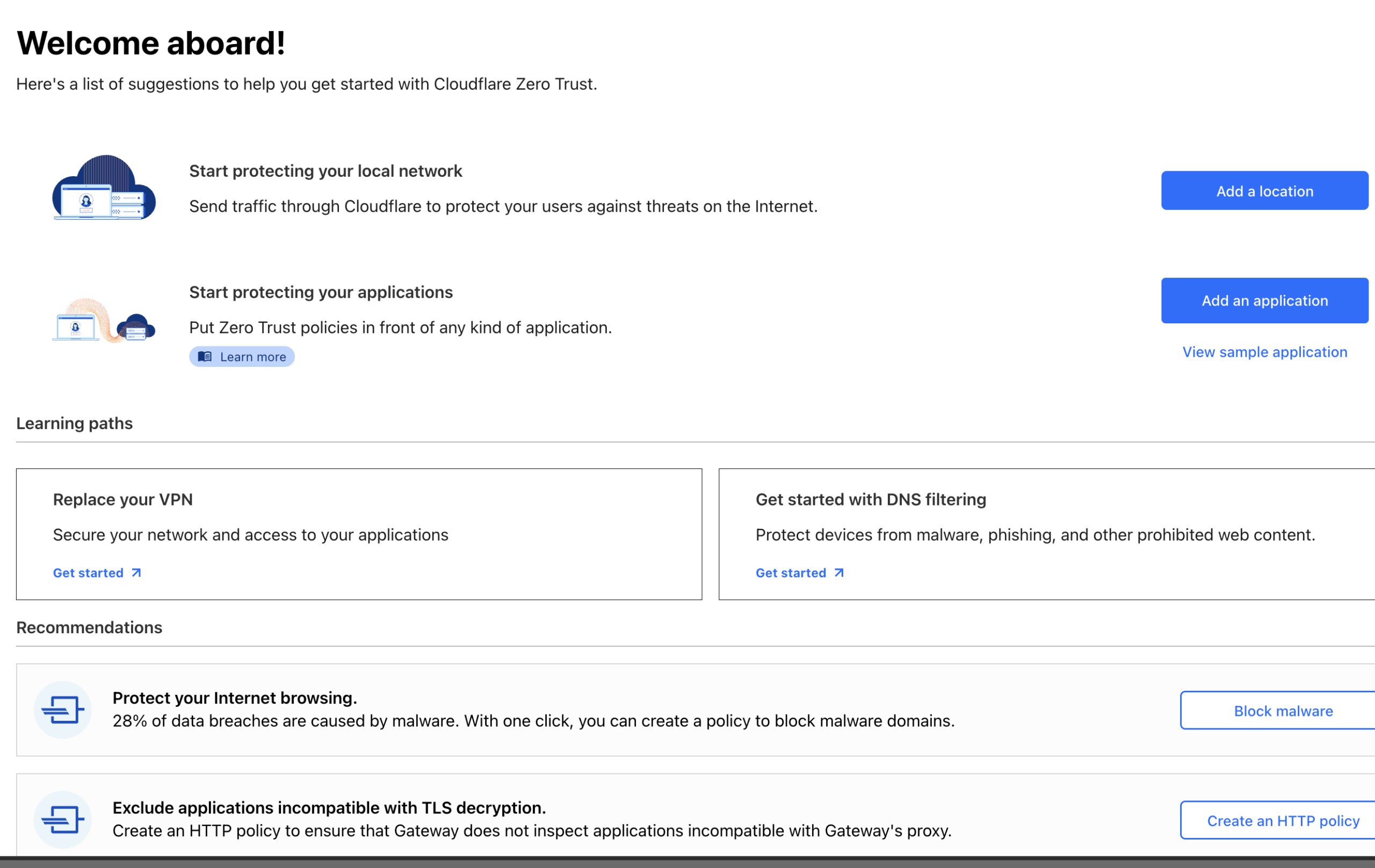Screen dimensions: 1375x868
Task: Click the text 28% of data breaches
Action: [x=533, y=721]
